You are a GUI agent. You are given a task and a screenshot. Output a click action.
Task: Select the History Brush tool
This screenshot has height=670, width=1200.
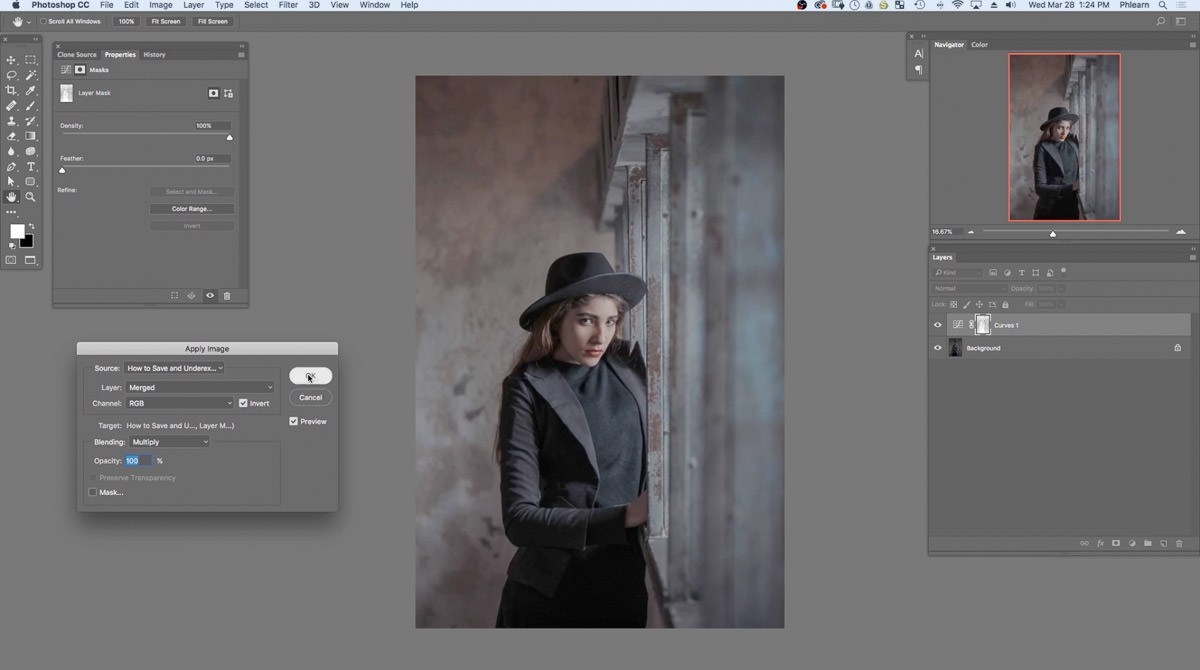(x=31, y=121)
